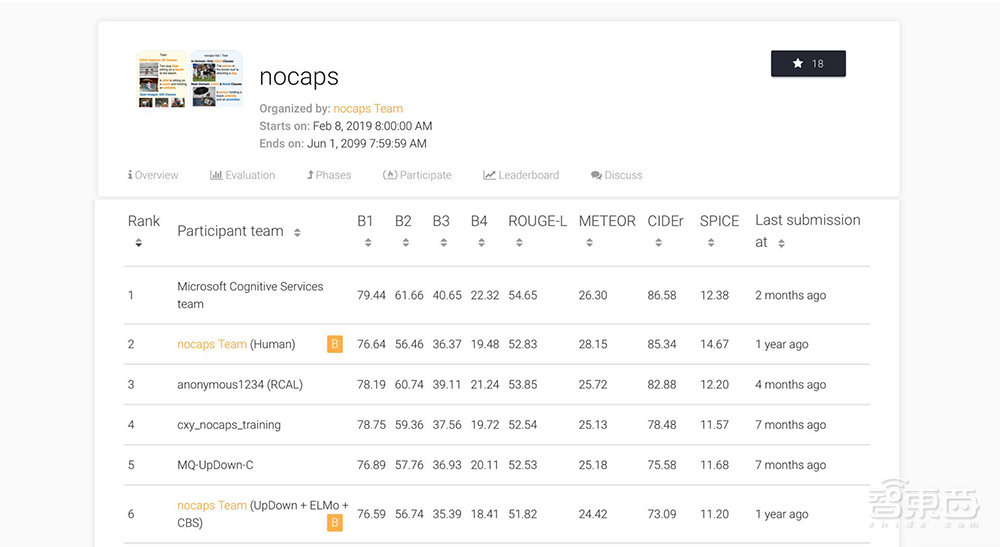Click the orange B badge on Human row

coord(334,344)
